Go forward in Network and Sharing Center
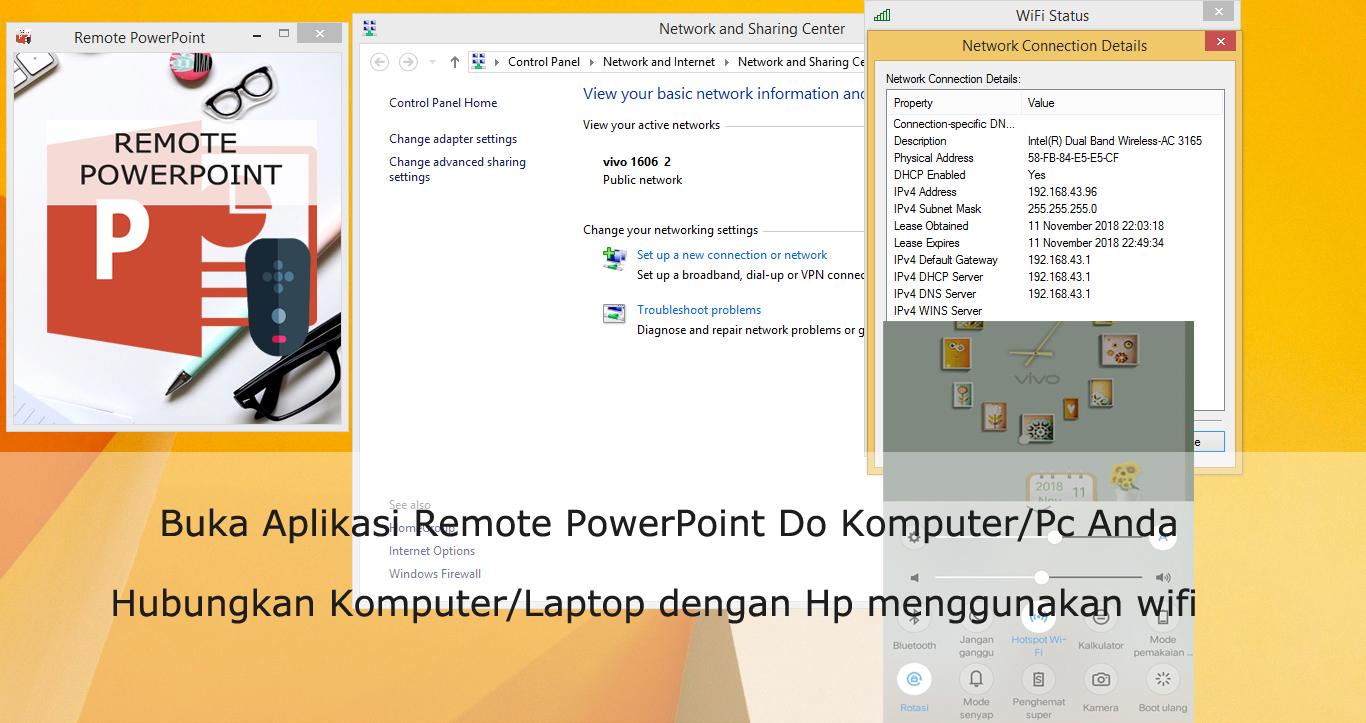 (x=408, y=62)
